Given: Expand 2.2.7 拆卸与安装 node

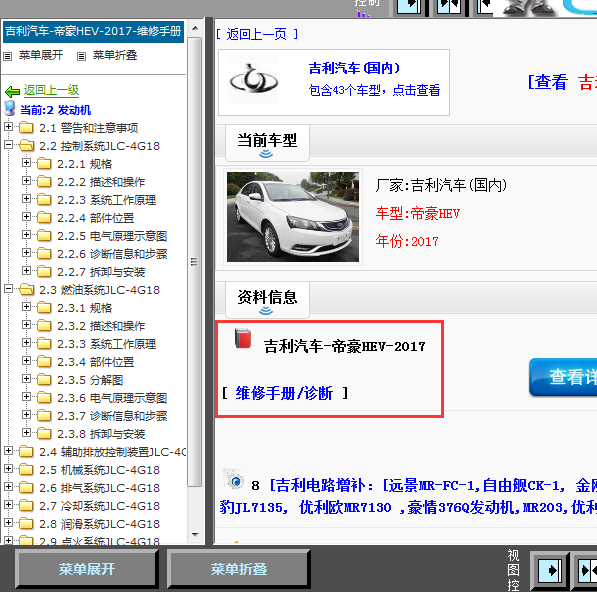Looking at the screenshot, I should point(26,270).
